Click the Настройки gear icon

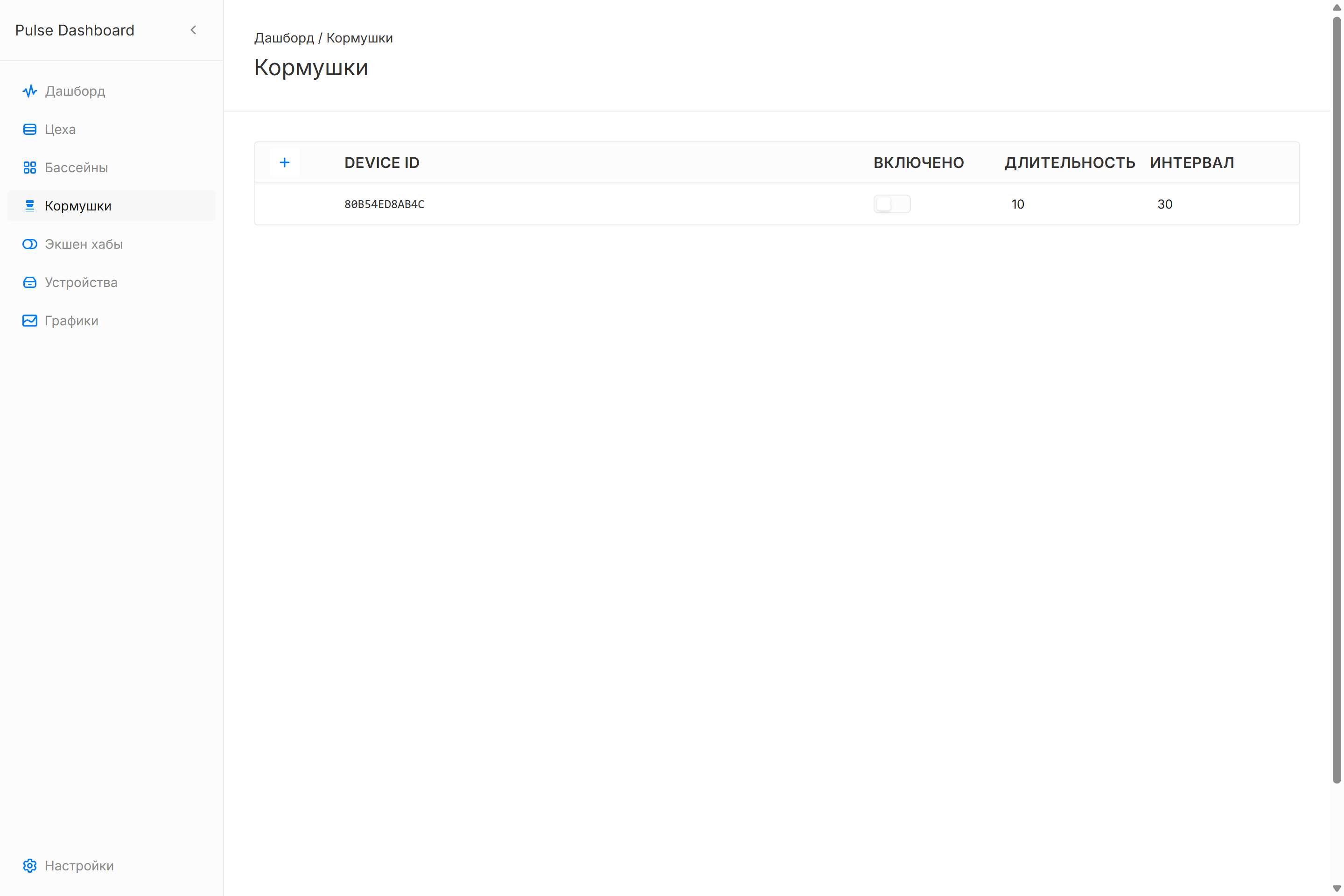[x=30, y=866]
